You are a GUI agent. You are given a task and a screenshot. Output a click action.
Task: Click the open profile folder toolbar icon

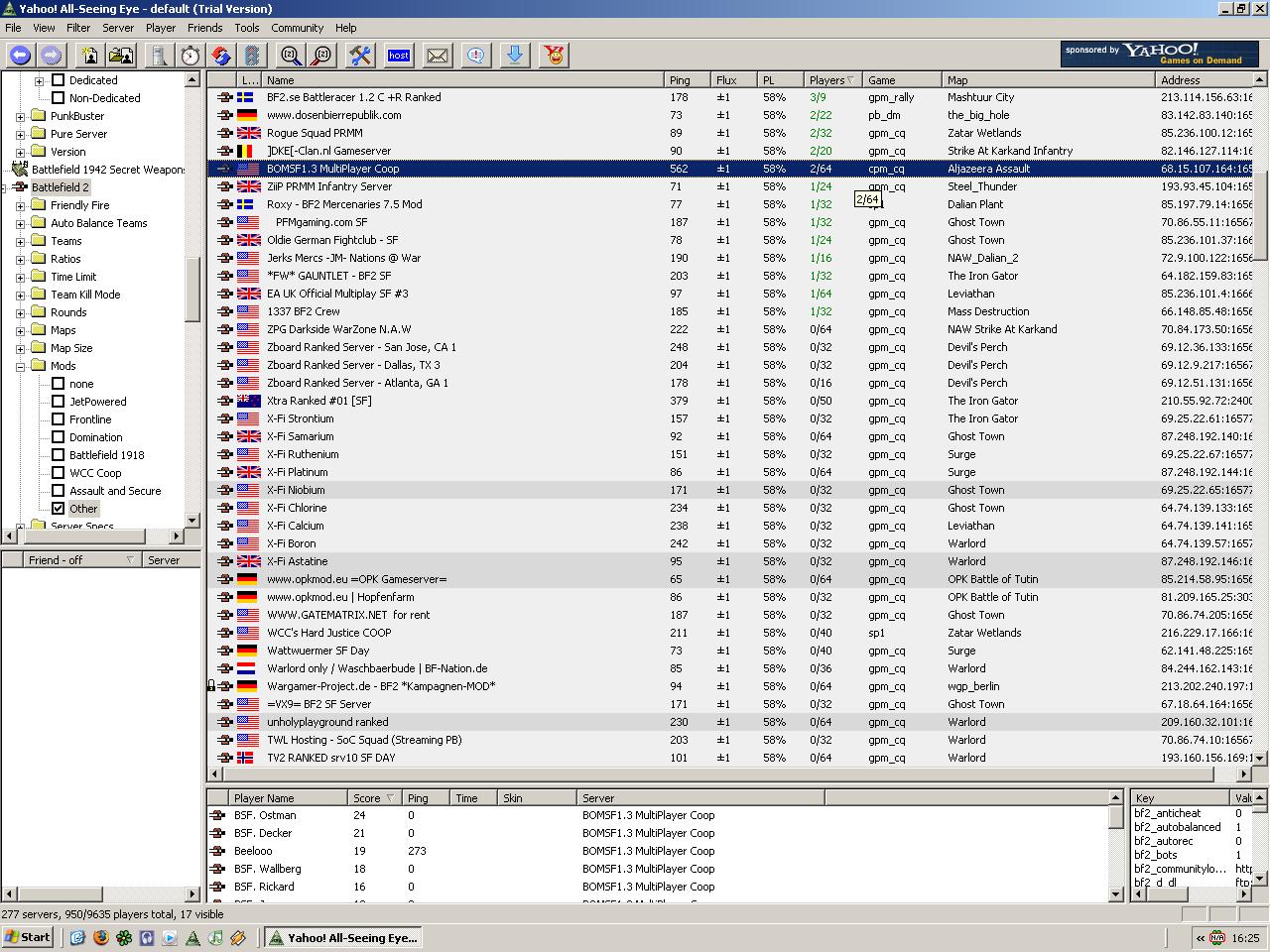click(122, 56)
